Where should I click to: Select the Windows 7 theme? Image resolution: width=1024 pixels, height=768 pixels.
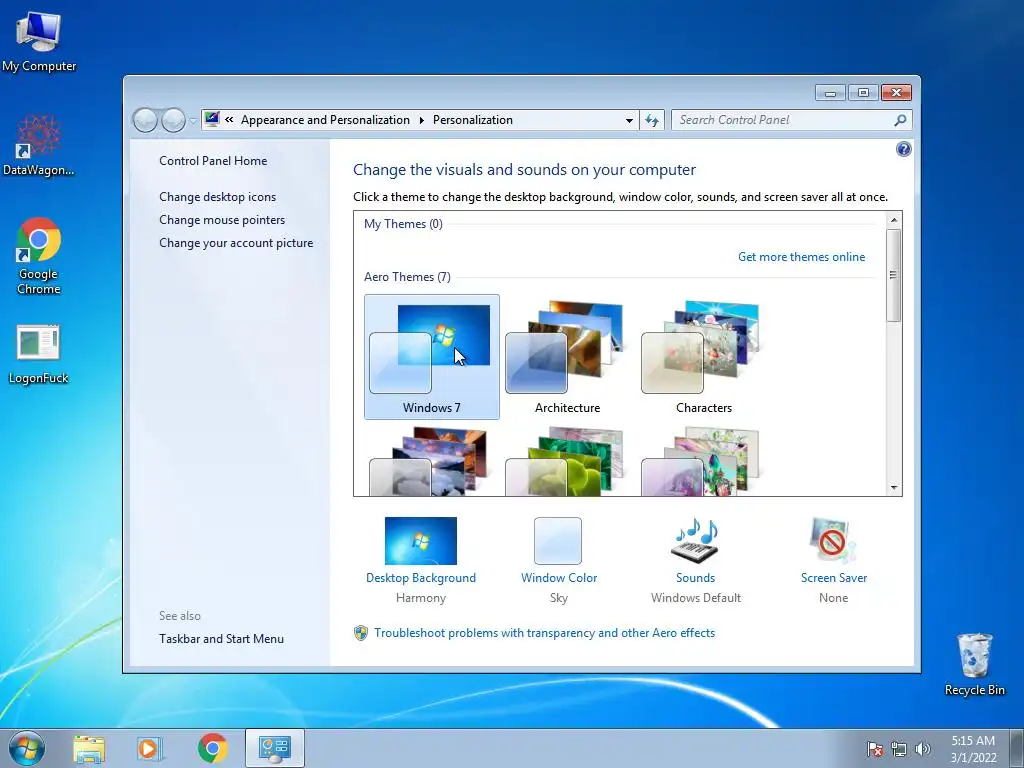tap(432, 357)
